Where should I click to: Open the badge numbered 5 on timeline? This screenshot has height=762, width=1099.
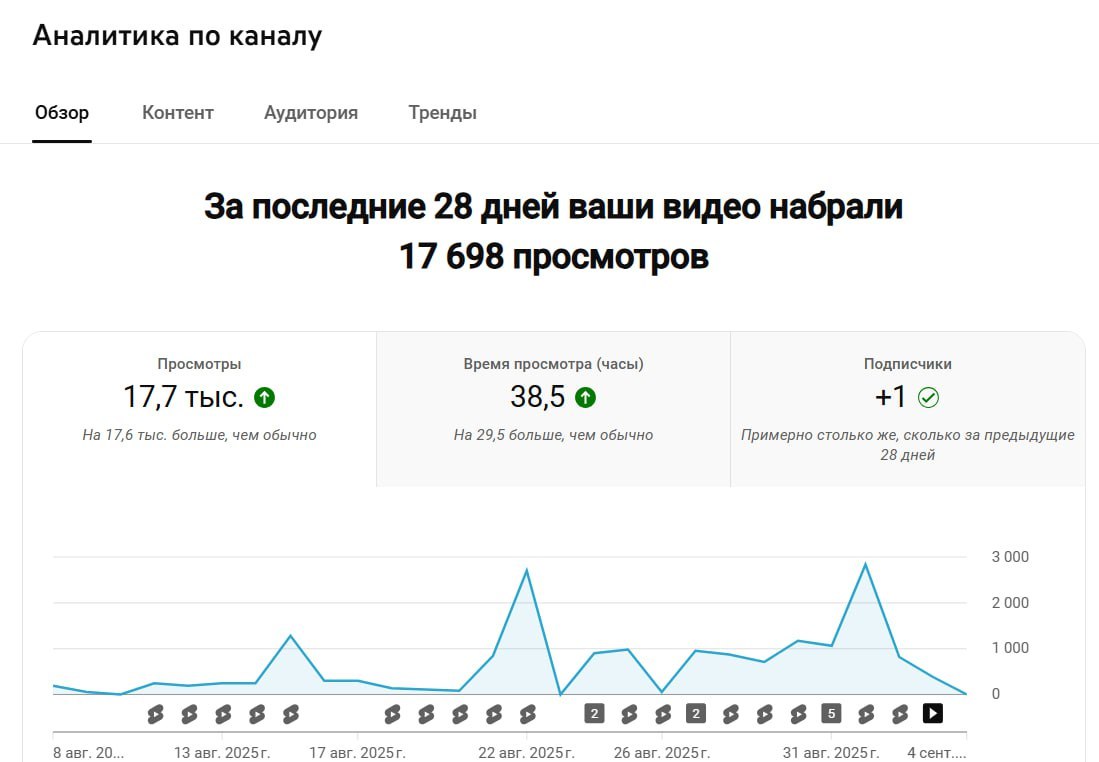click(x=831, y=714)
